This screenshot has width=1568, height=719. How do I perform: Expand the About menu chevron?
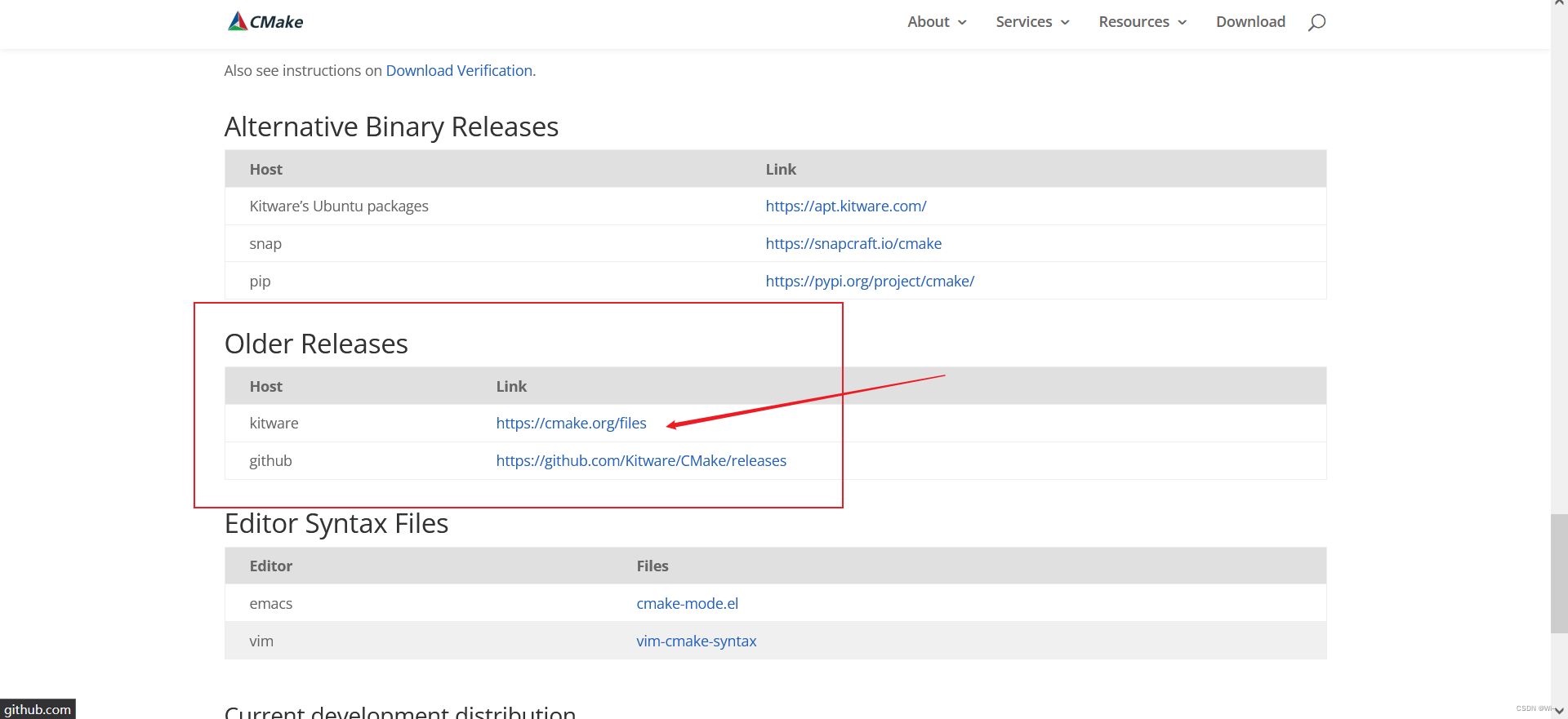click(962, 22)
